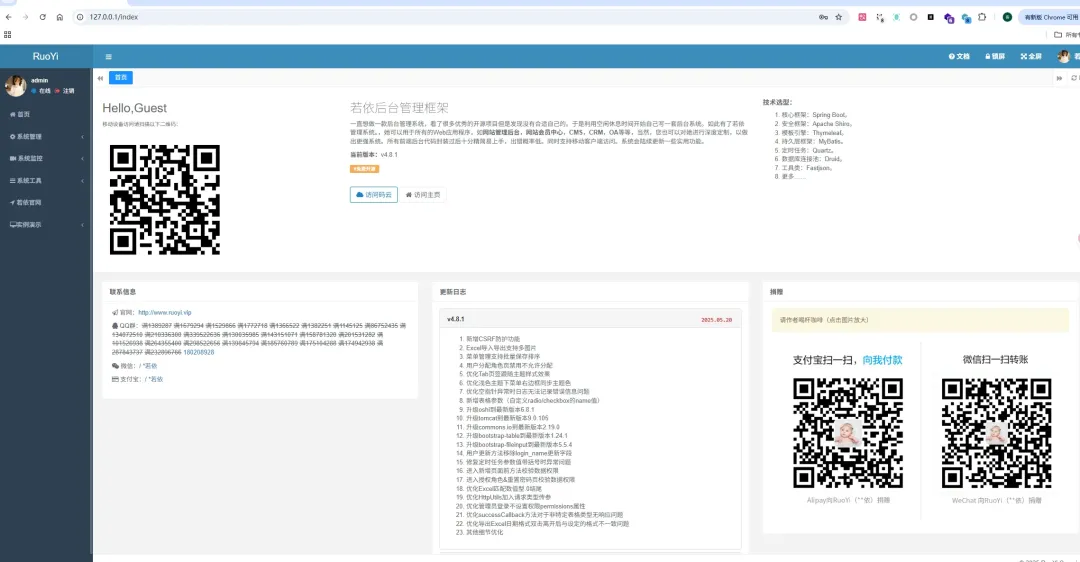
Task: Click the tab scroll-left double arrow
Action: point(101,78)
